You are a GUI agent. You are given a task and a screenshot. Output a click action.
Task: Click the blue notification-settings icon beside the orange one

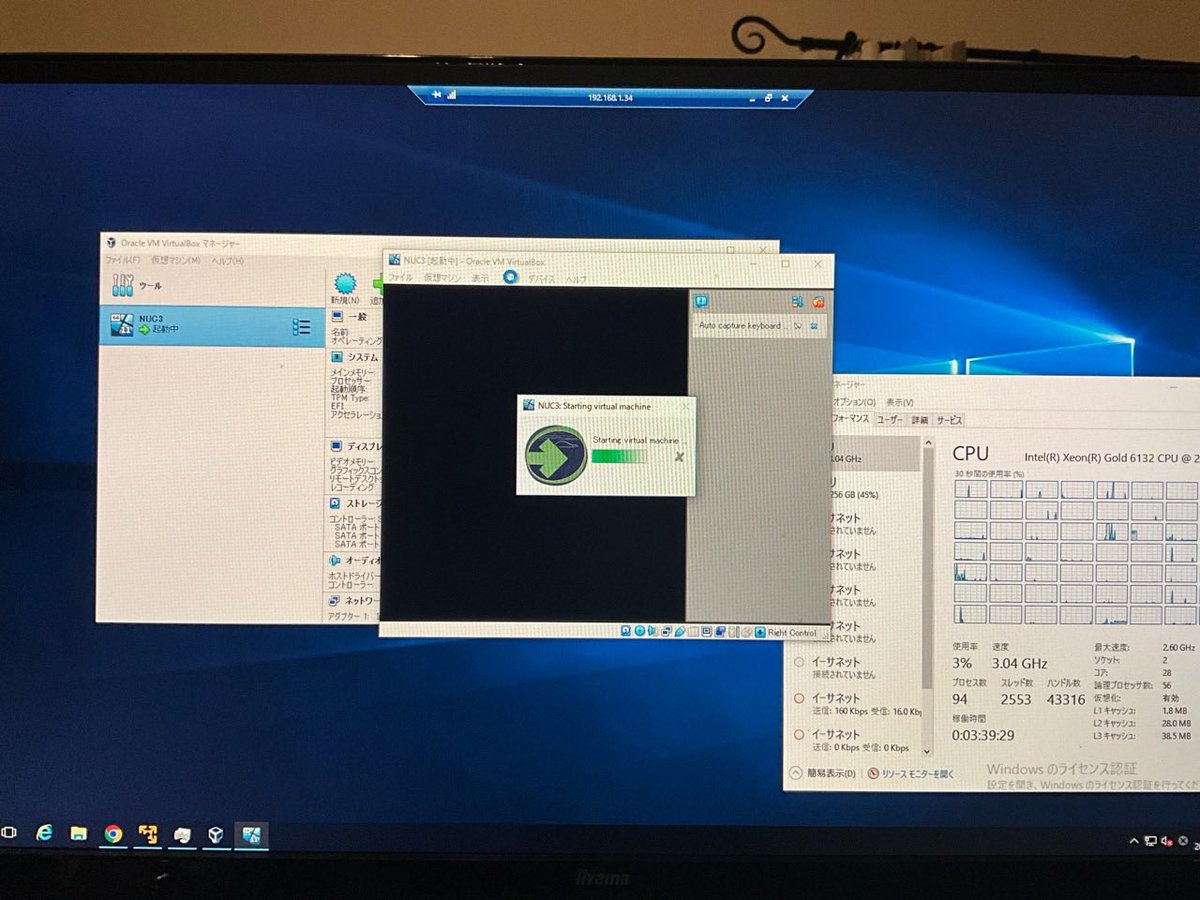[x=798, y=301]
